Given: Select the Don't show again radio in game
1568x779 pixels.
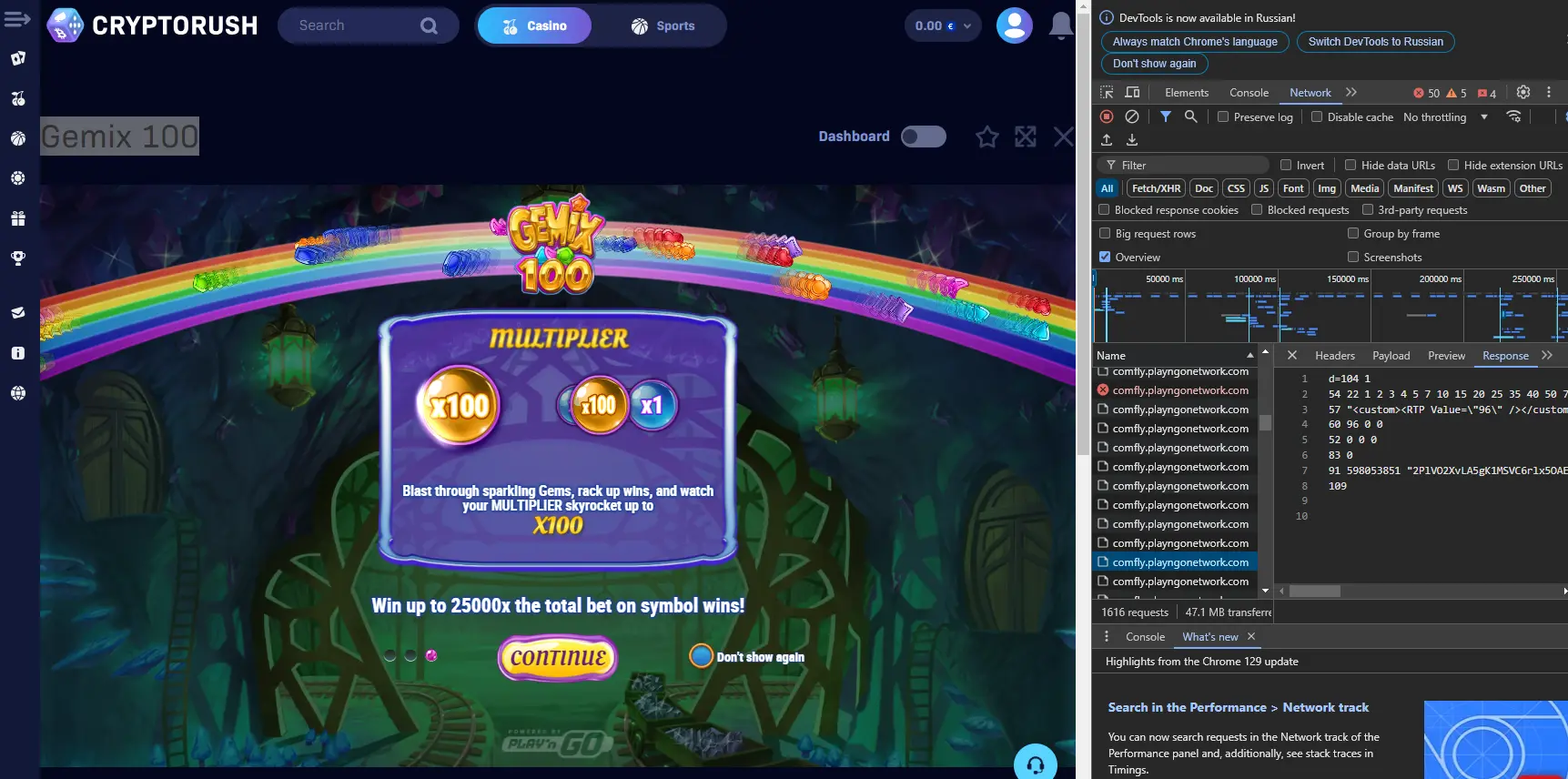Looking at the screenshot, I should [x=701, y=656].
